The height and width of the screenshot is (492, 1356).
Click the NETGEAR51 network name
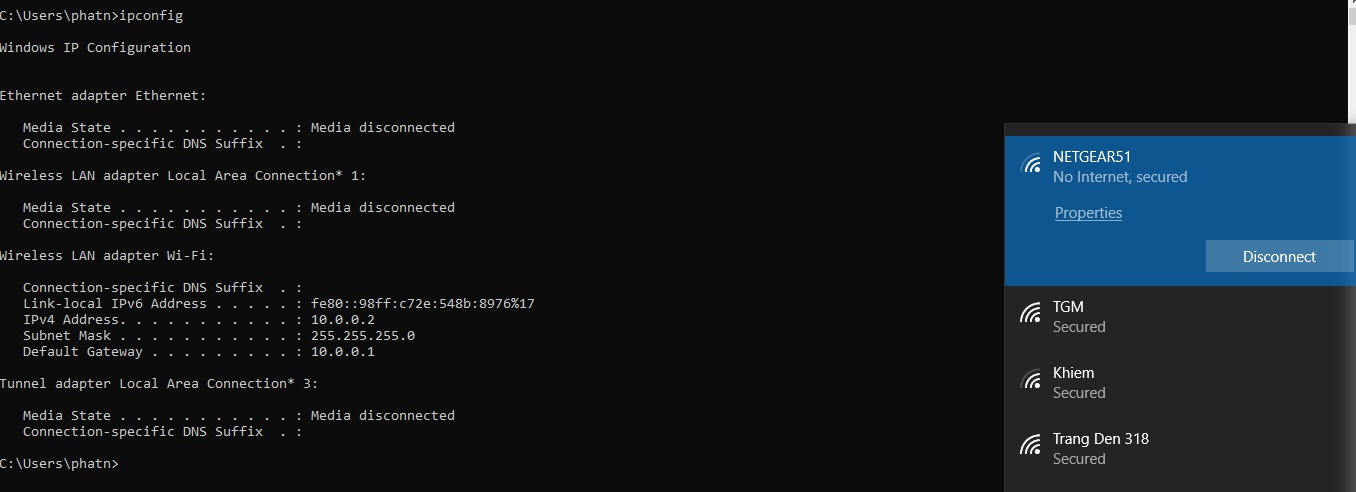(1092, 157)
